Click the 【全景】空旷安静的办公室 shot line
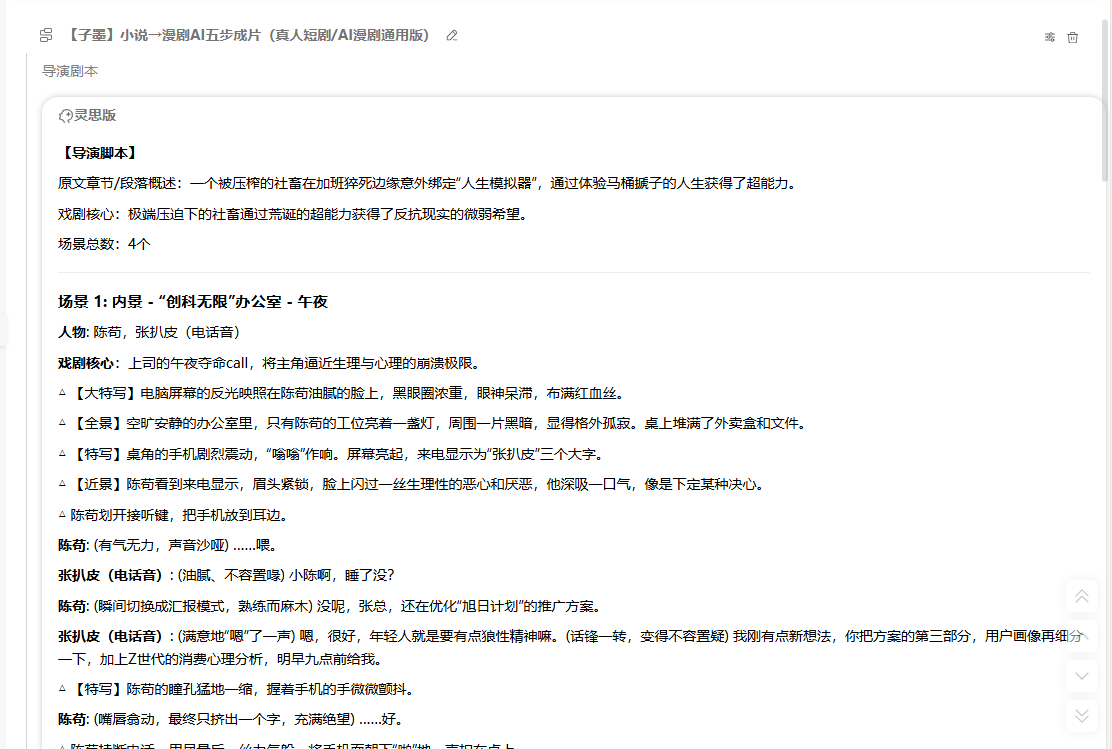Screen dimensions: 1112x749 434,424
